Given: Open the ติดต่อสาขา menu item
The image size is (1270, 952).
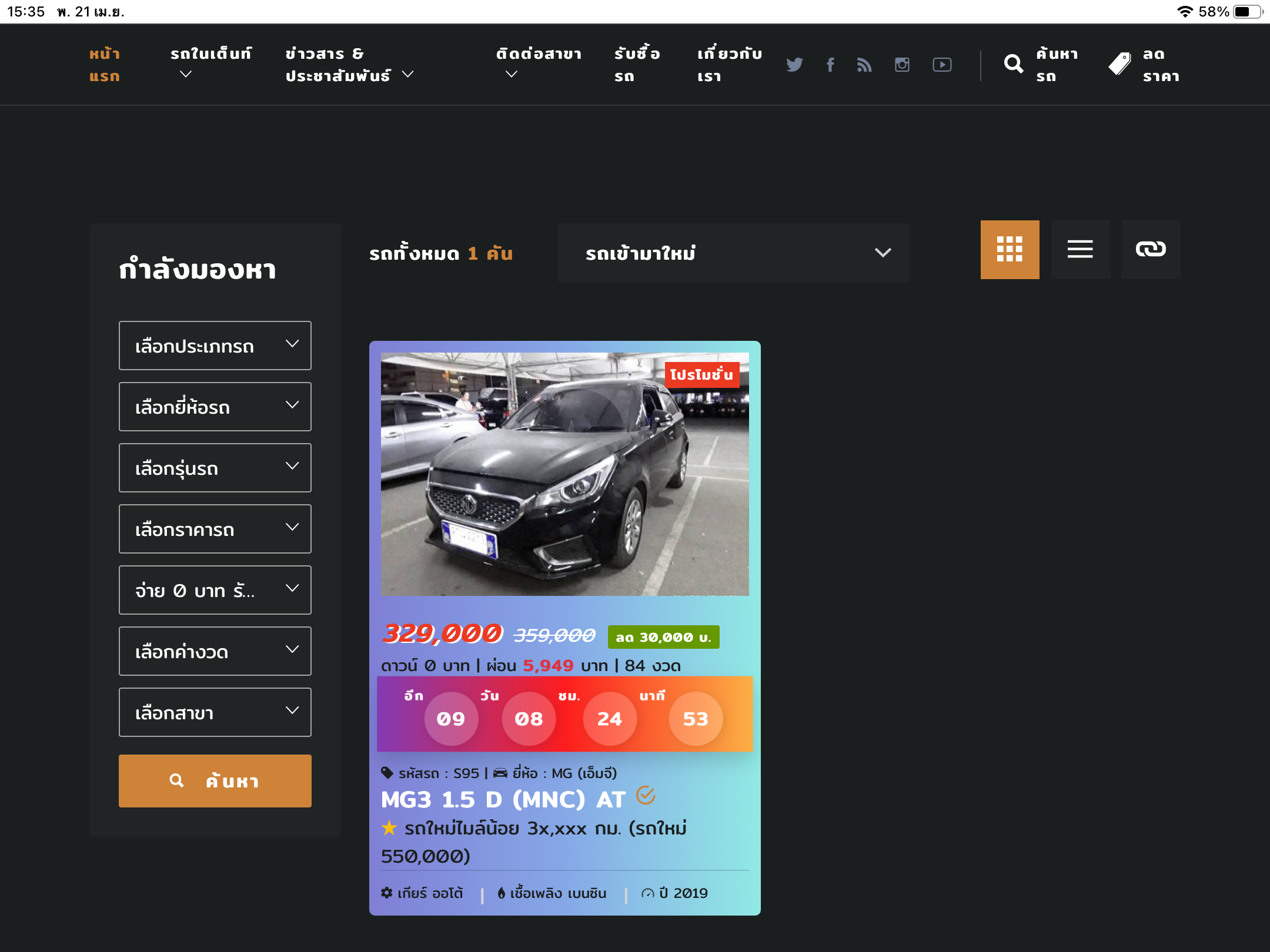Looking at the screenshot, I should click(x=539, y=54).
